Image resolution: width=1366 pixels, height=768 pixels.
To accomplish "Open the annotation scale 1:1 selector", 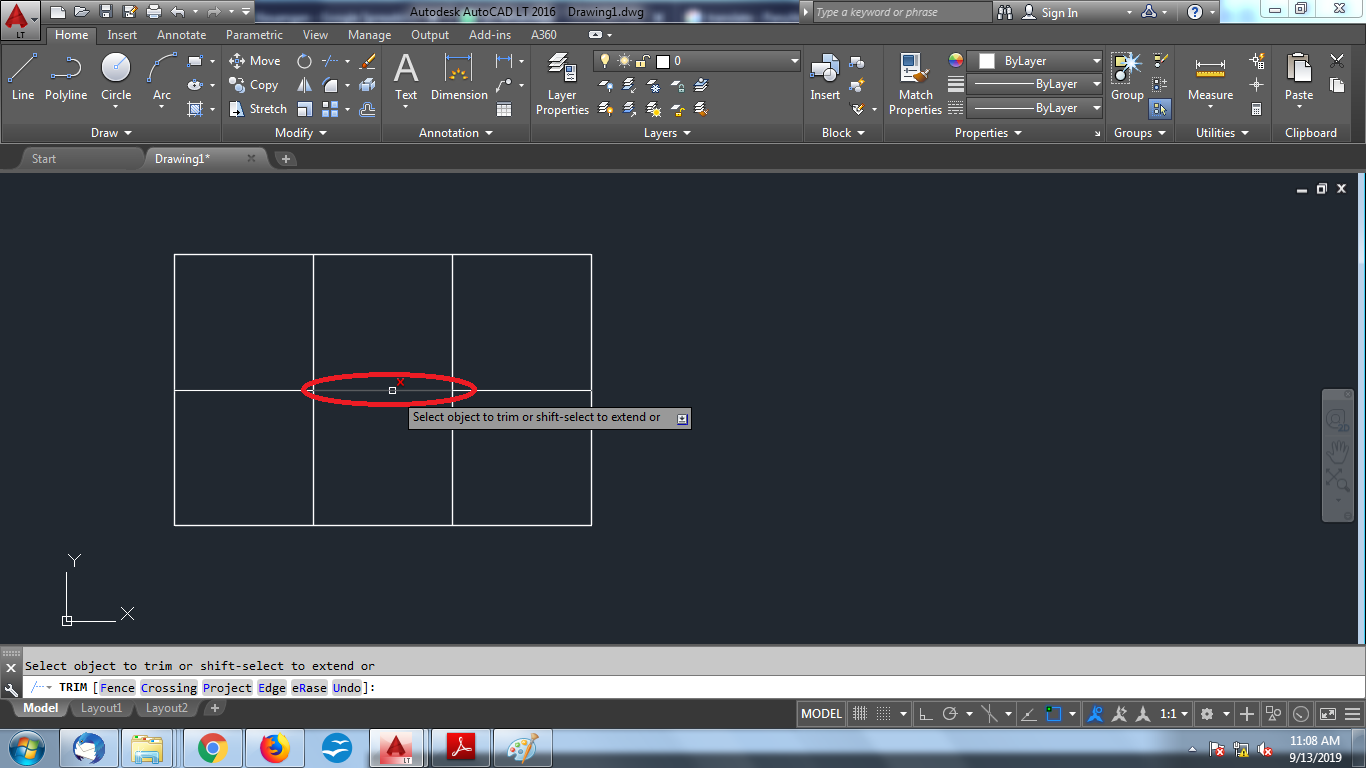I will [1172, 713].
